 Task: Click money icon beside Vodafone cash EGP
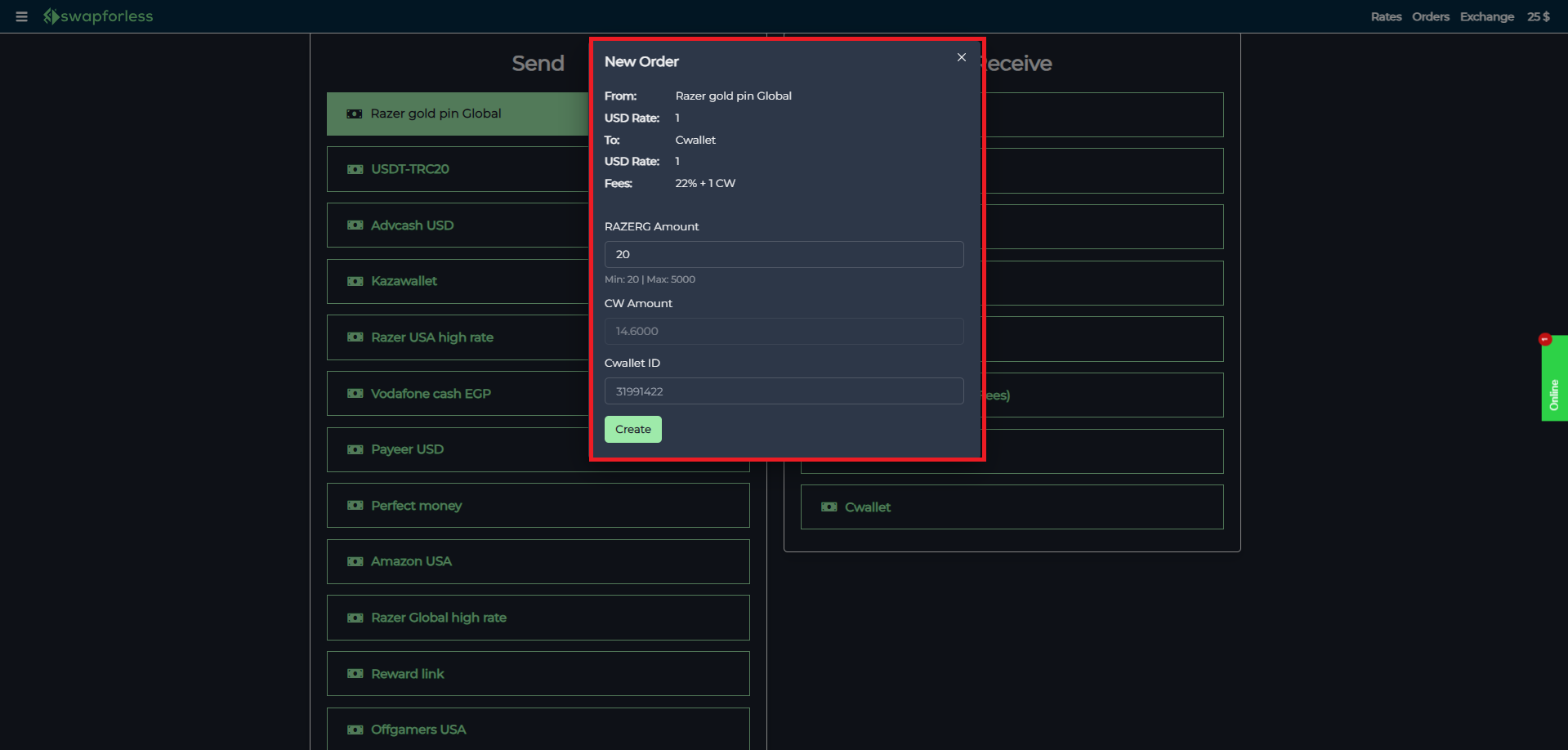point(355,394)
